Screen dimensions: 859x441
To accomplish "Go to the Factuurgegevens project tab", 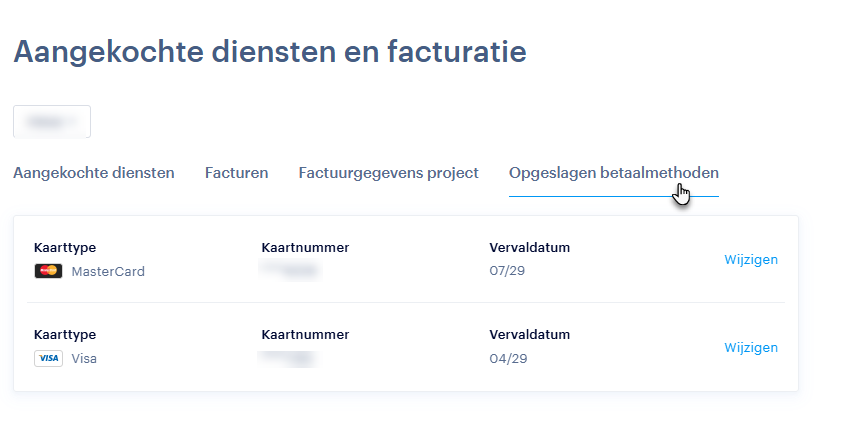I will pyautogui.click(x=388, y=173).
